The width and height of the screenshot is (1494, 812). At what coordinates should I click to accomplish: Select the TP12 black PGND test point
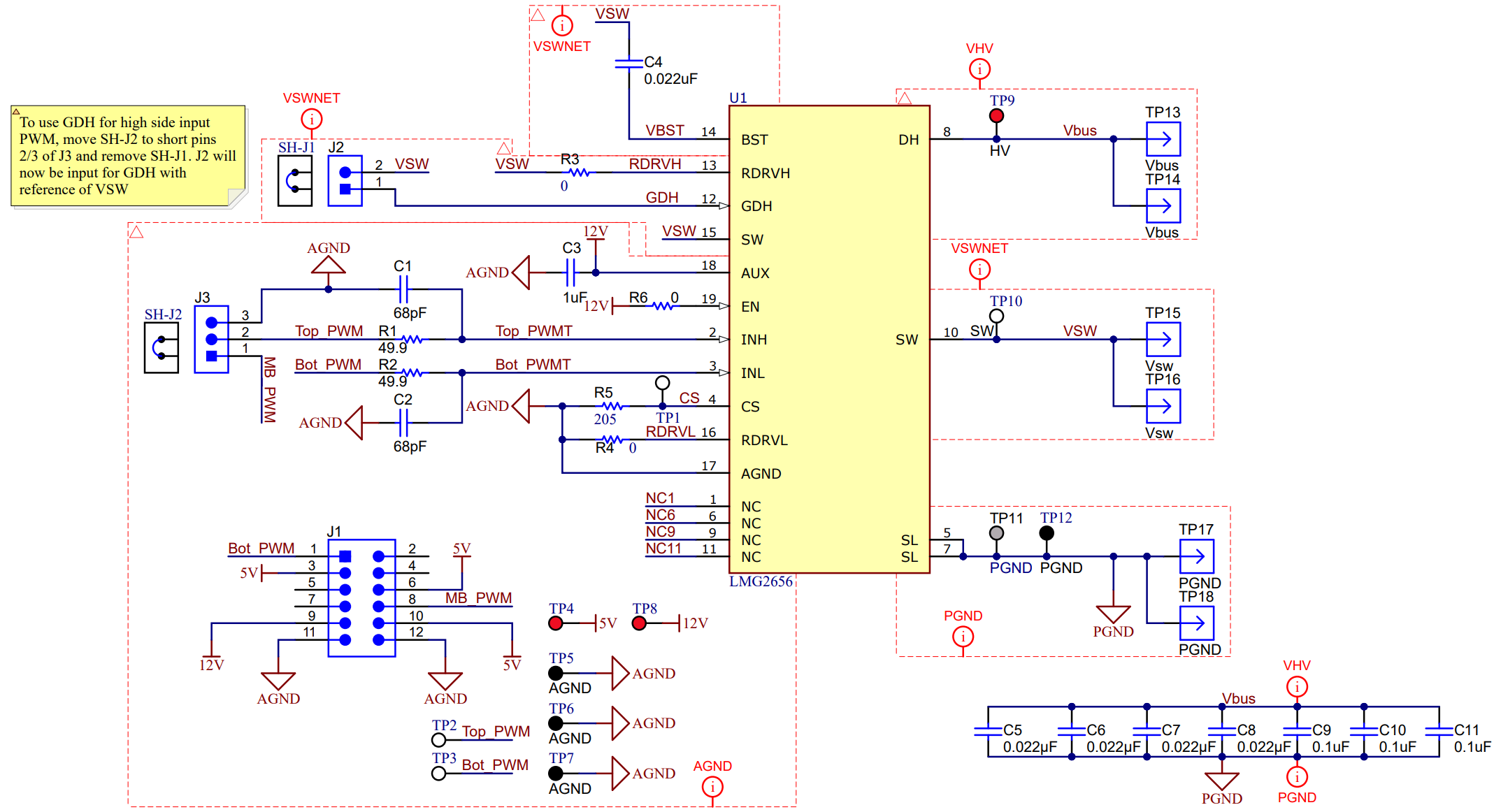click(x=1046, y=533)
